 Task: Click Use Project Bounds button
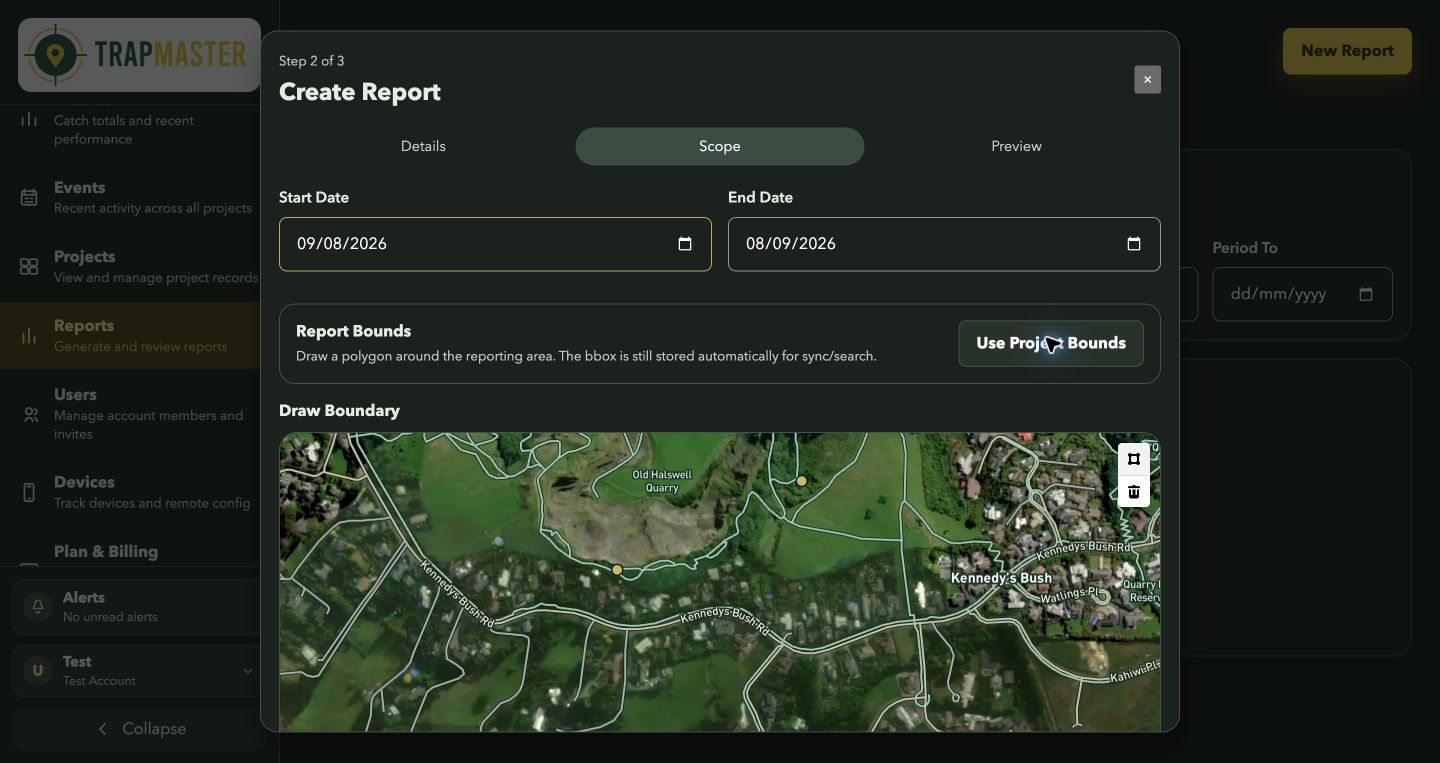(x=1051, y=343)
